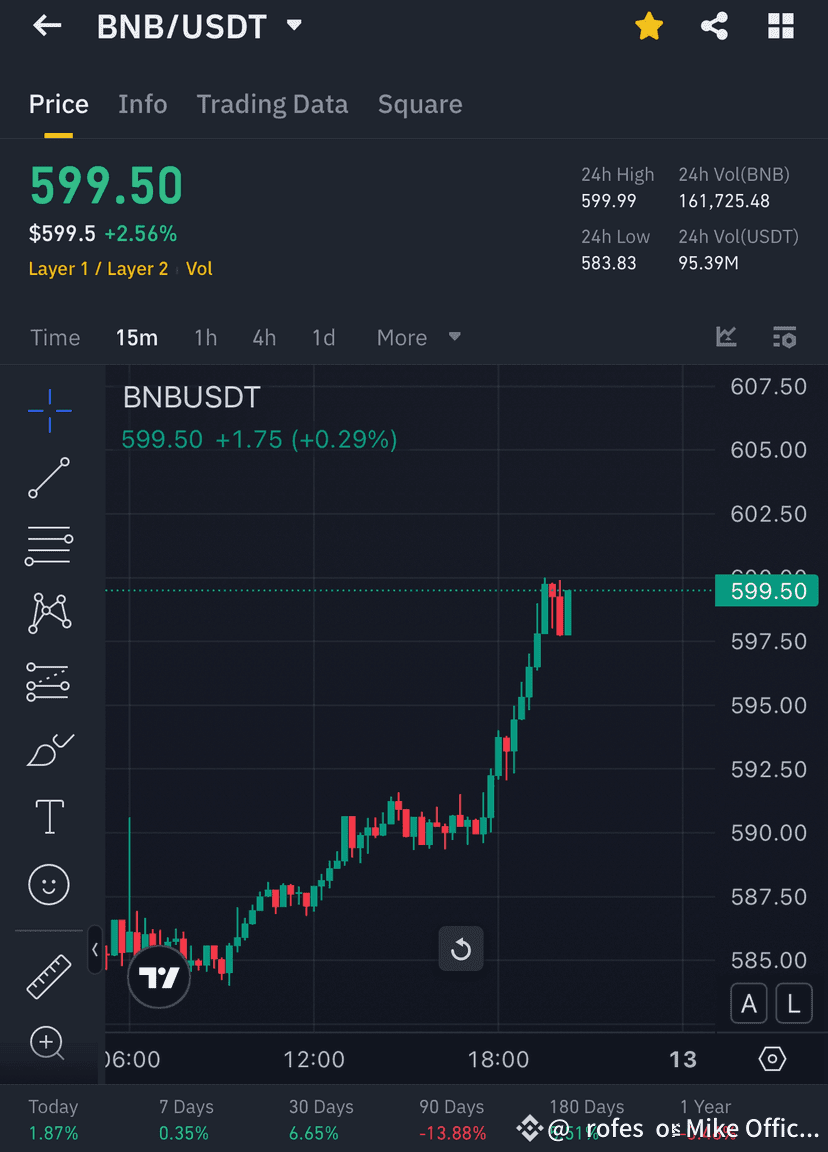Screen dimensions: 828x1152
Task: Open the XABCD pattern tool
Action: pyautogui.click(x=48, y=613)
